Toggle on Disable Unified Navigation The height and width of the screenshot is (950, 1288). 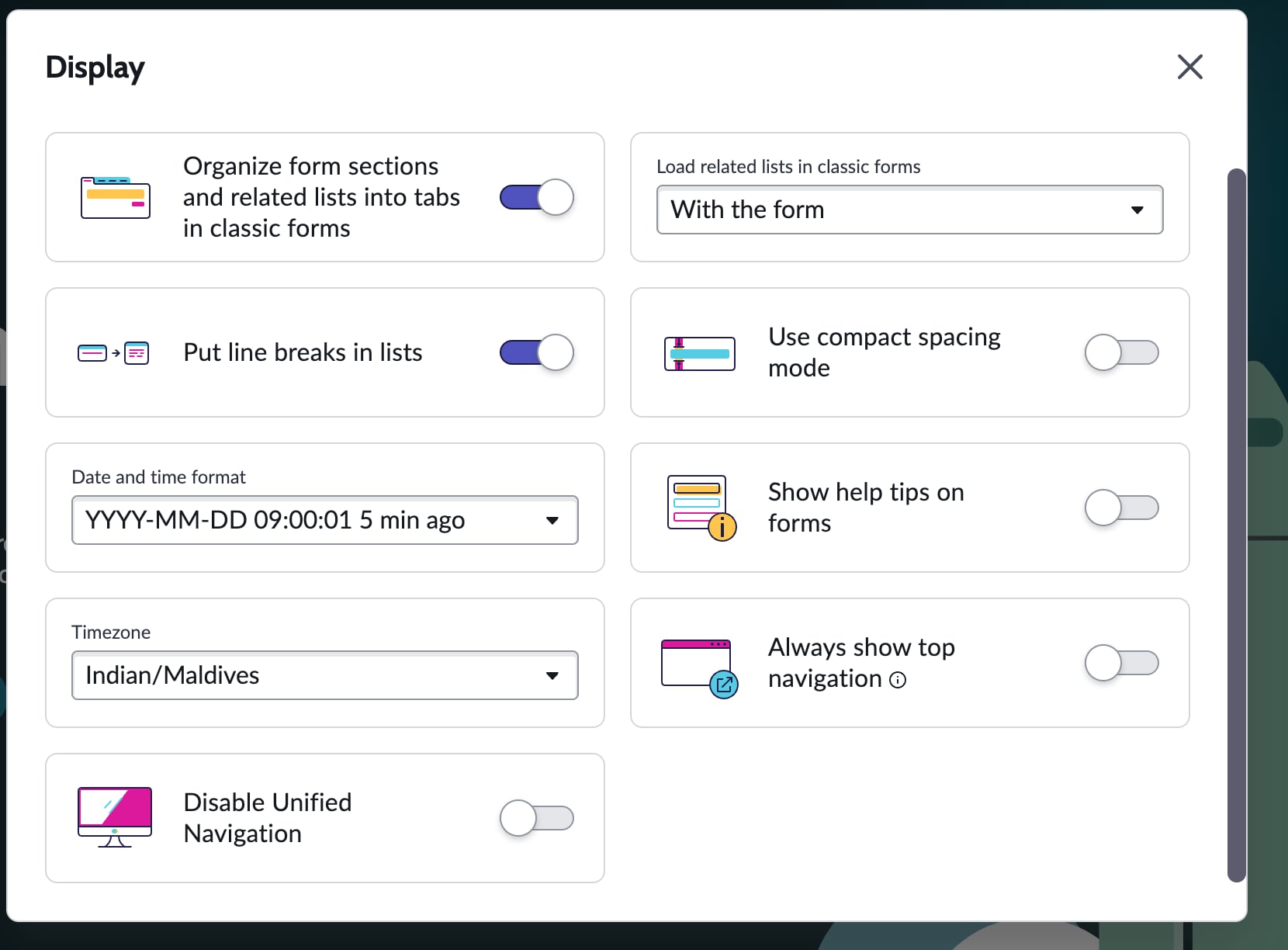[537, 818]
